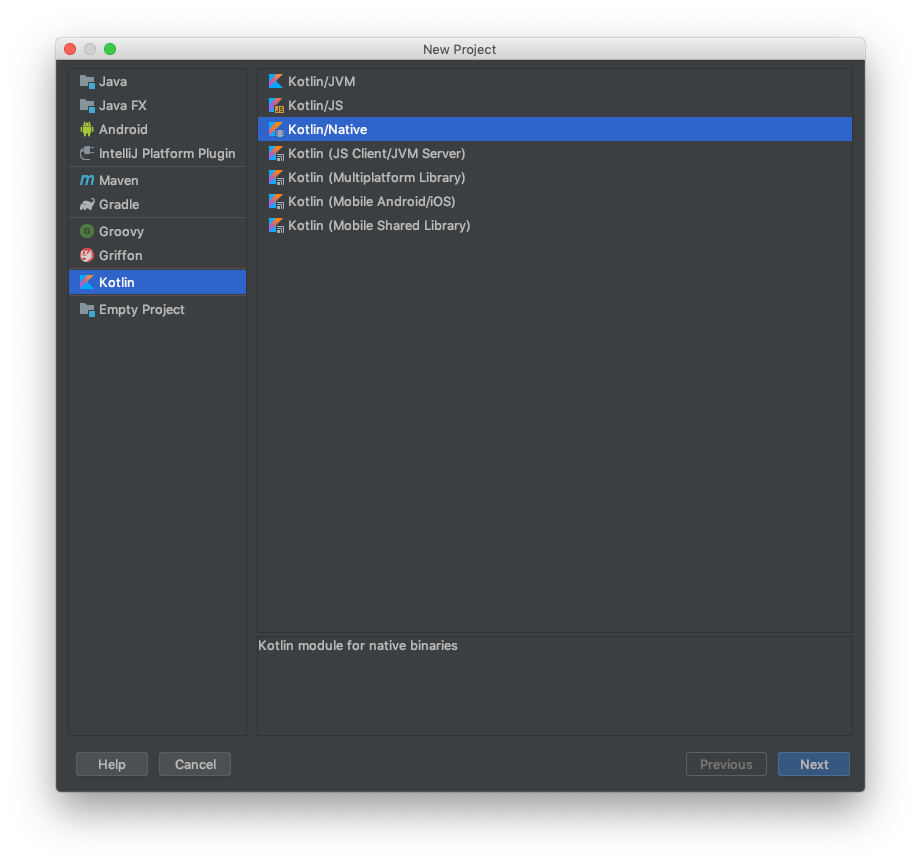Click the Previous button
921x866 pixels.
click(x=726, y=764)
